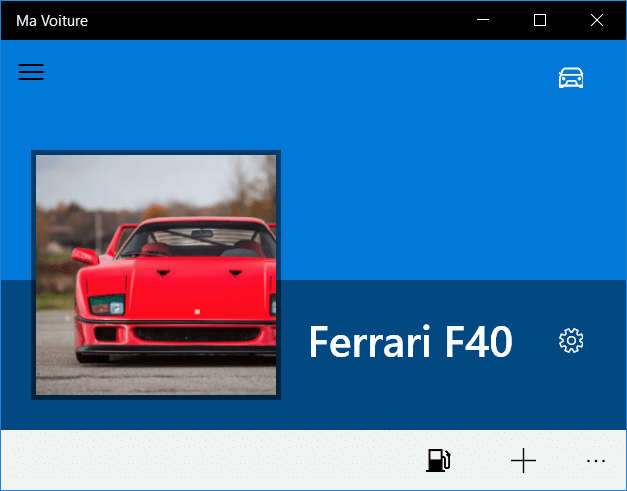The width and height of the screenshot is (627, 491).
Task: Click the plus icon in the bottom bar
Action: (523, 461)
